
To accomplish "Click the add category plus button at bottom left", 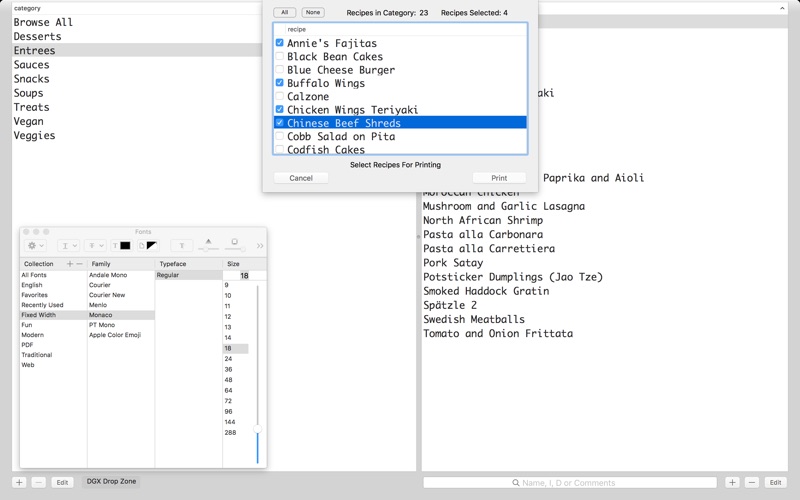I will (x=19, y=482).
